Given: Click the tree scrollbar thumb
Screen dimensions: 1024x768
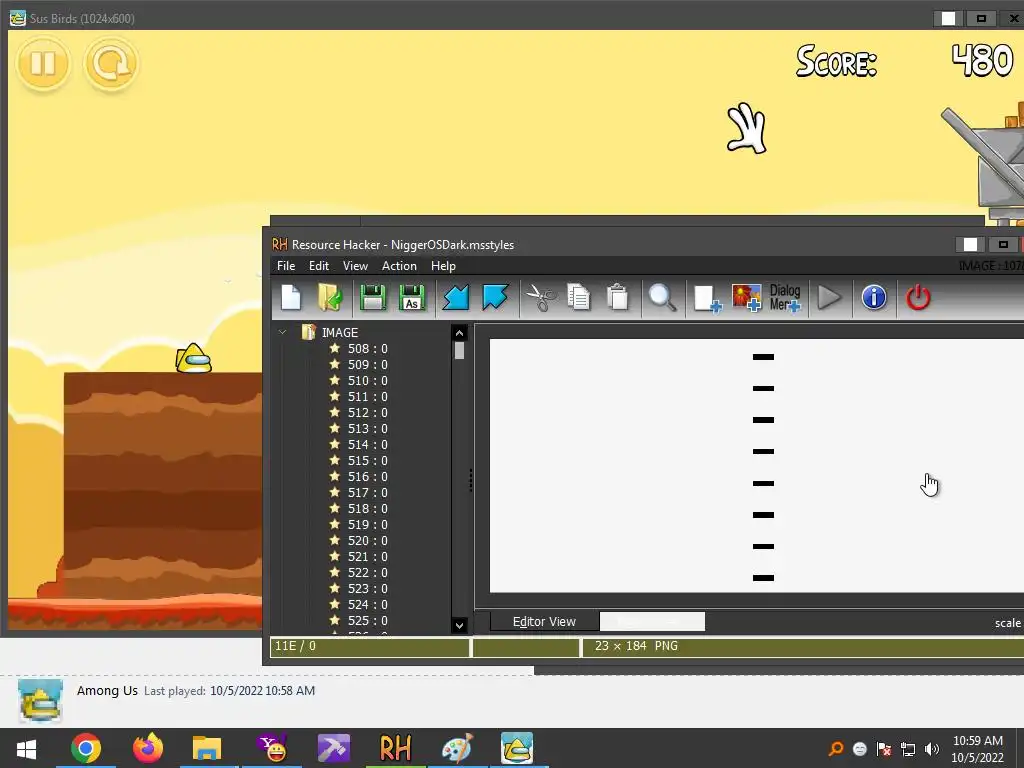Looking at the screenshot, I should pos(459,351).
